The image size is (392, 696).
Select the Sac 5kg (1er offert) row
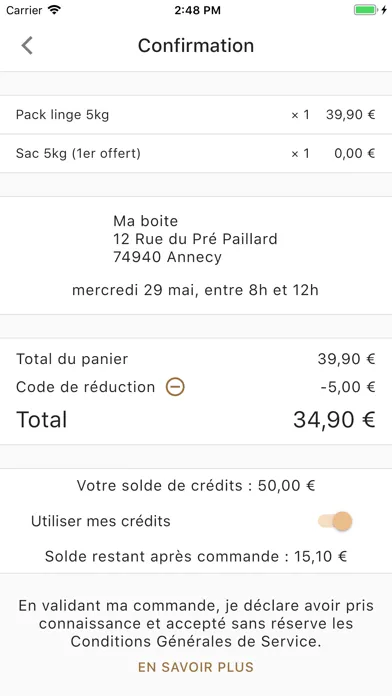pyautogui.click(x=196, y=154)
